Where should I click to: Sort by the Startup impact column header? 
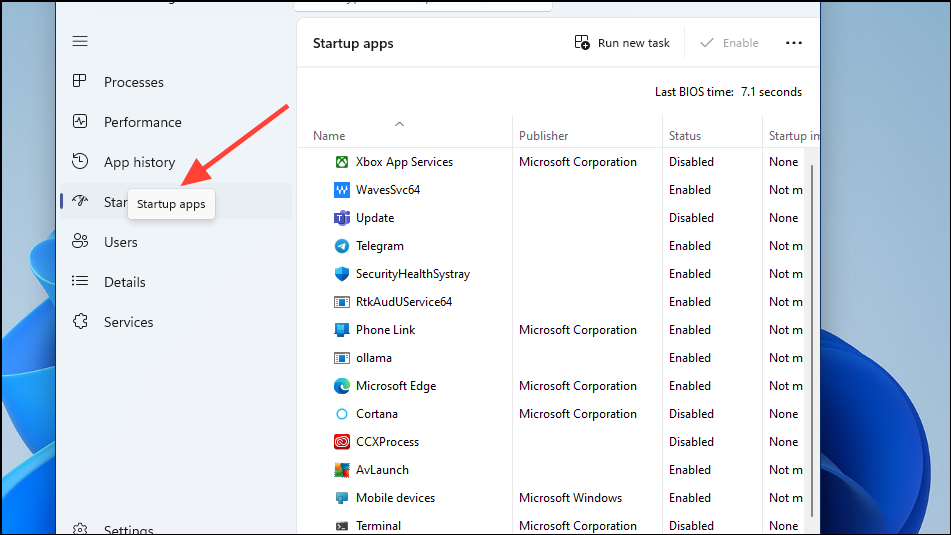[x=793, y=136]
